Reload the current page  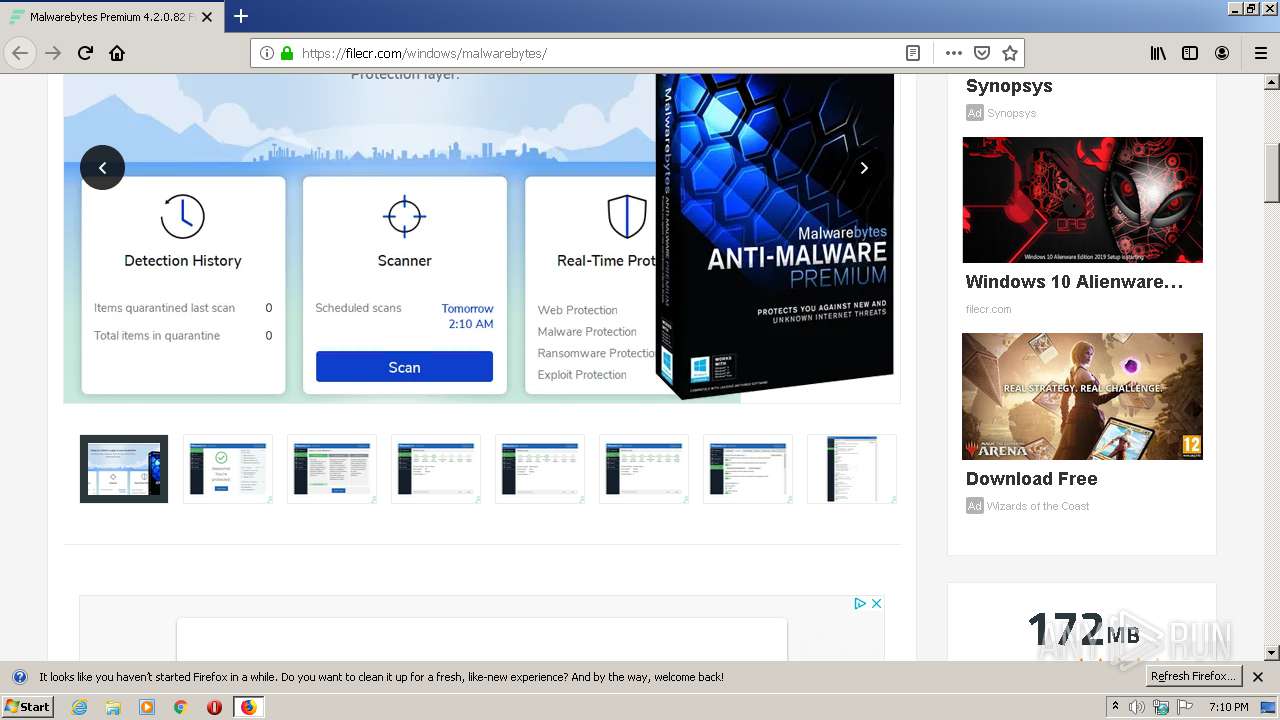(x=86, y=53)
